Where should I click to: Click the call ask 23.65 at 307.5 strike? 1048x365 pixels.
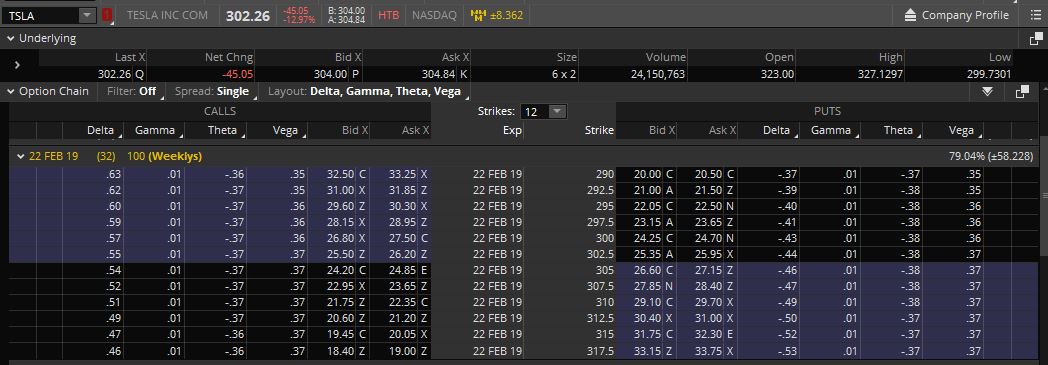pyautogui.click(x=403, y=286)
